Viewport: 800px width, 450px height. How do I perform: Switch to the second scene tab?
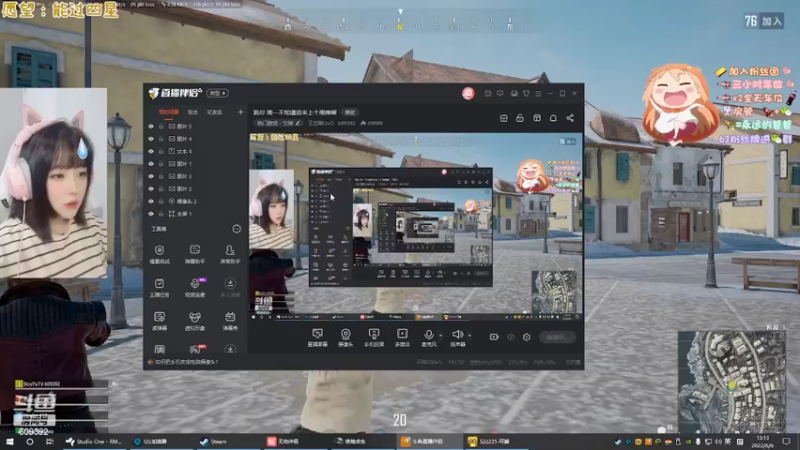tap(193, 112)
